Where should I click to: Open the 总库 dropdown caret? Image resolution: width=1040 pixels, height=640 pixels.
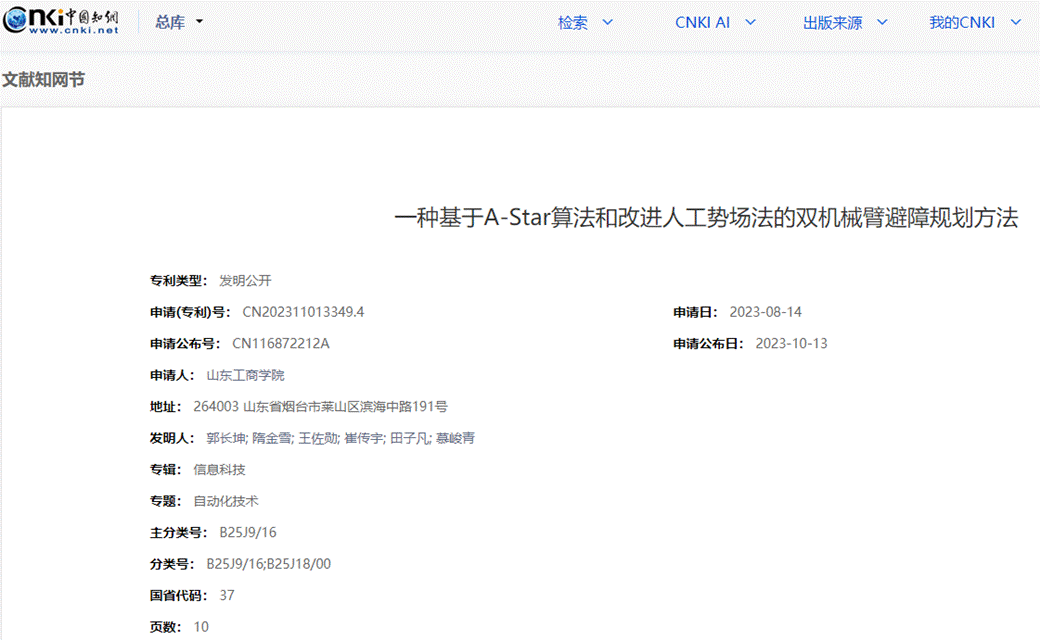tap(199, 22)
